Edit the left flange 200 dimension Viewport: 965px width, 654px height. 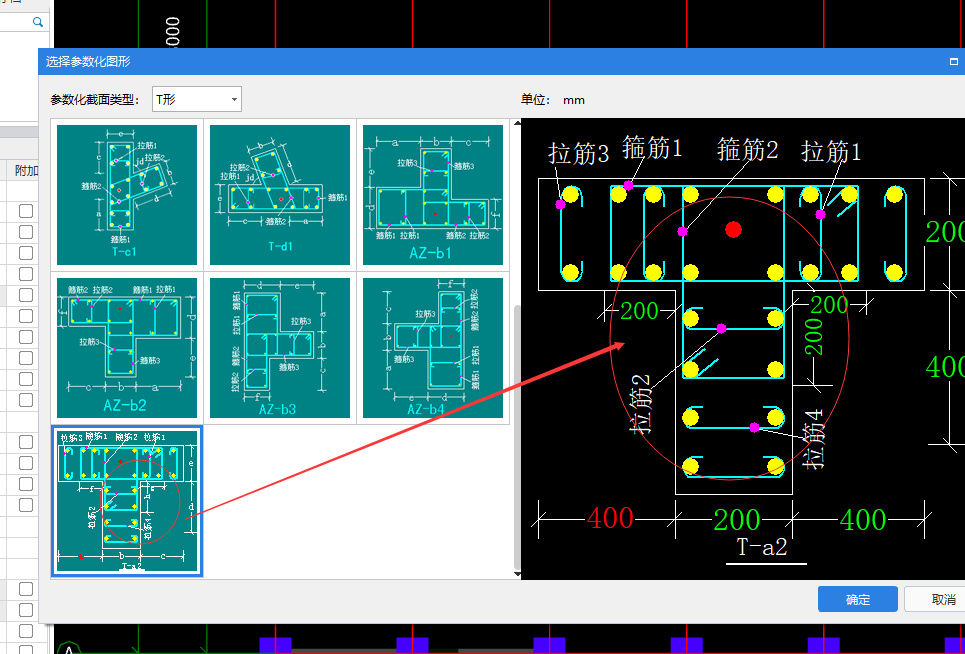pos(639,311)
